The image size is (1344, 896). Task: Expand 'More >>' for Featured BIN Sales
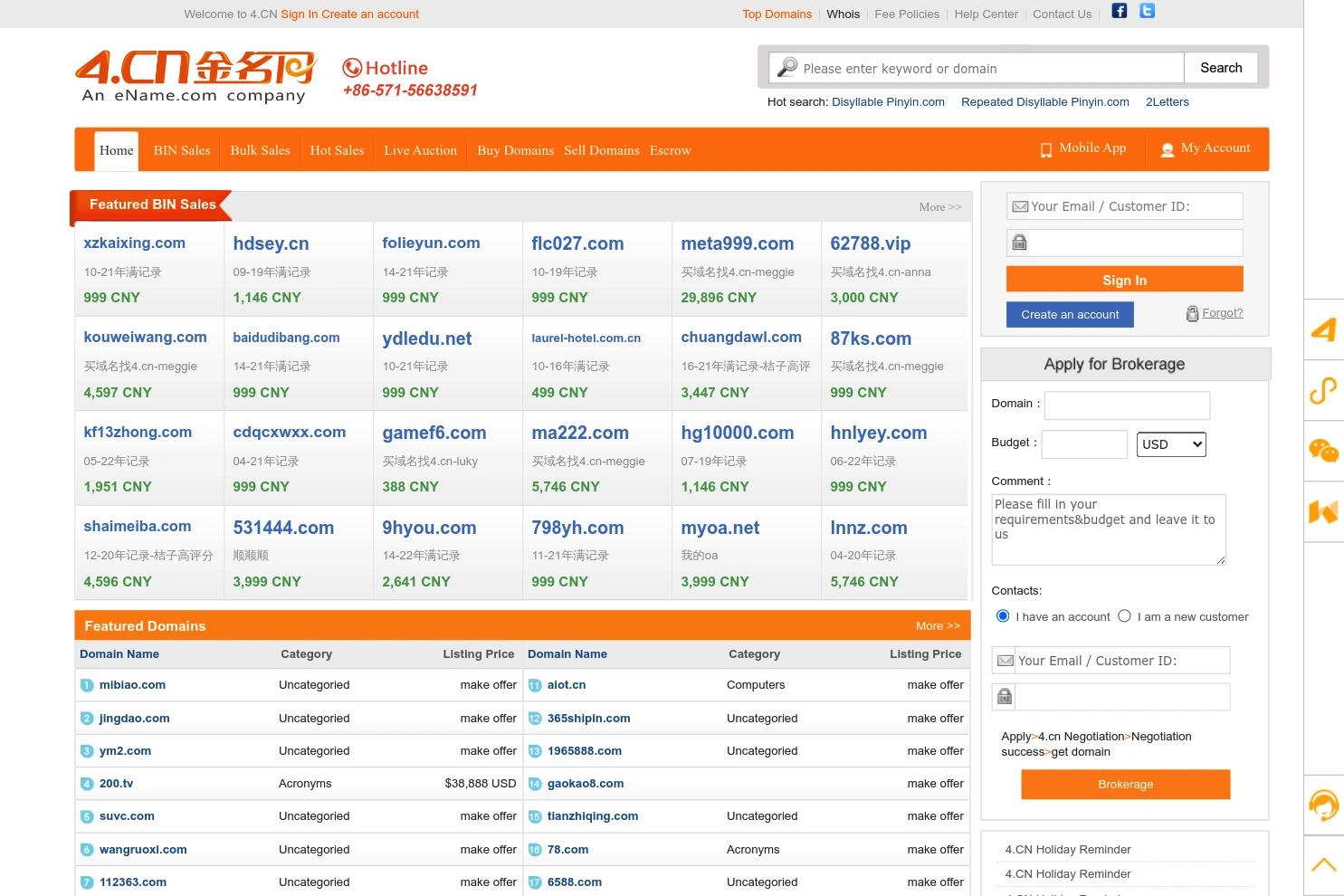click(939, 206)
